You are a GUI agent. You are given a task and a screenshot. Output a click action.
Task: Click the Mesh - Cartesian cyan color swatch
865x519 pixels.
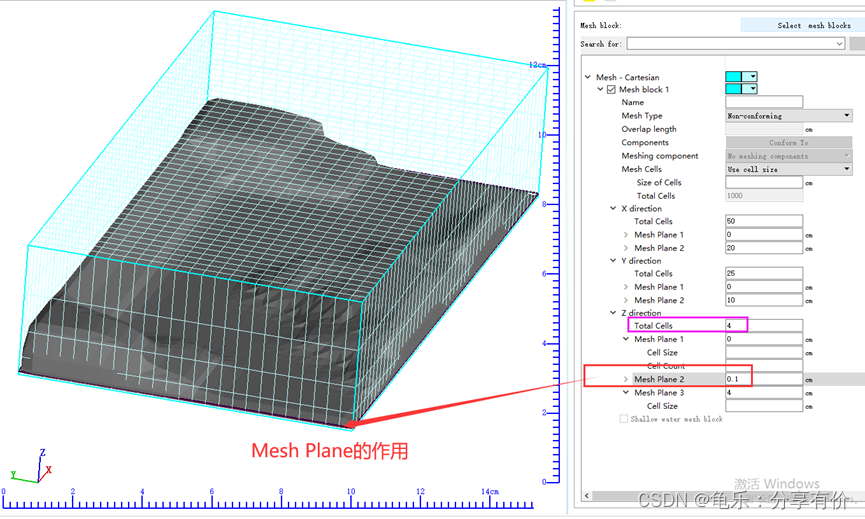click(734, 77)
